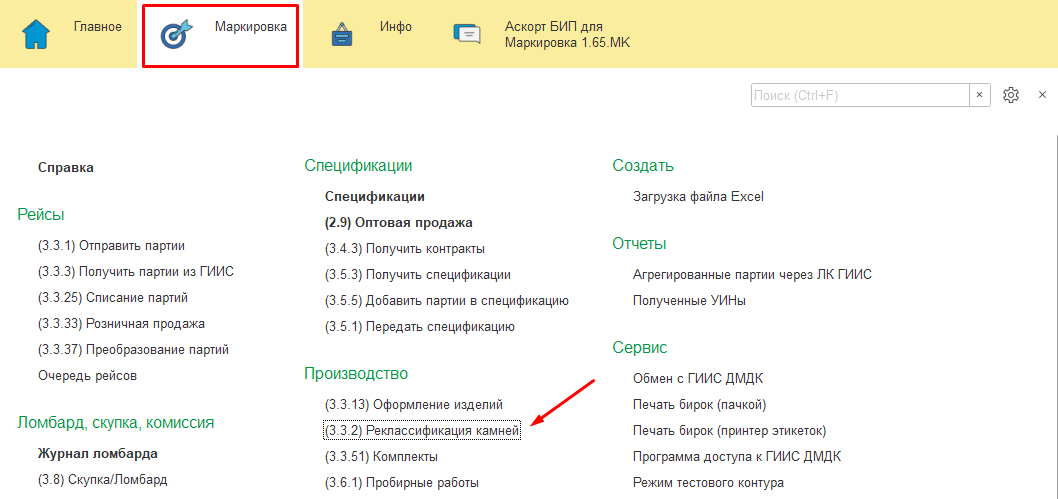The width and height of the screenshot is (1058, 499).
Task: Open (3.3.33) Розничная продажа
Action: click(x=121, y=324)
